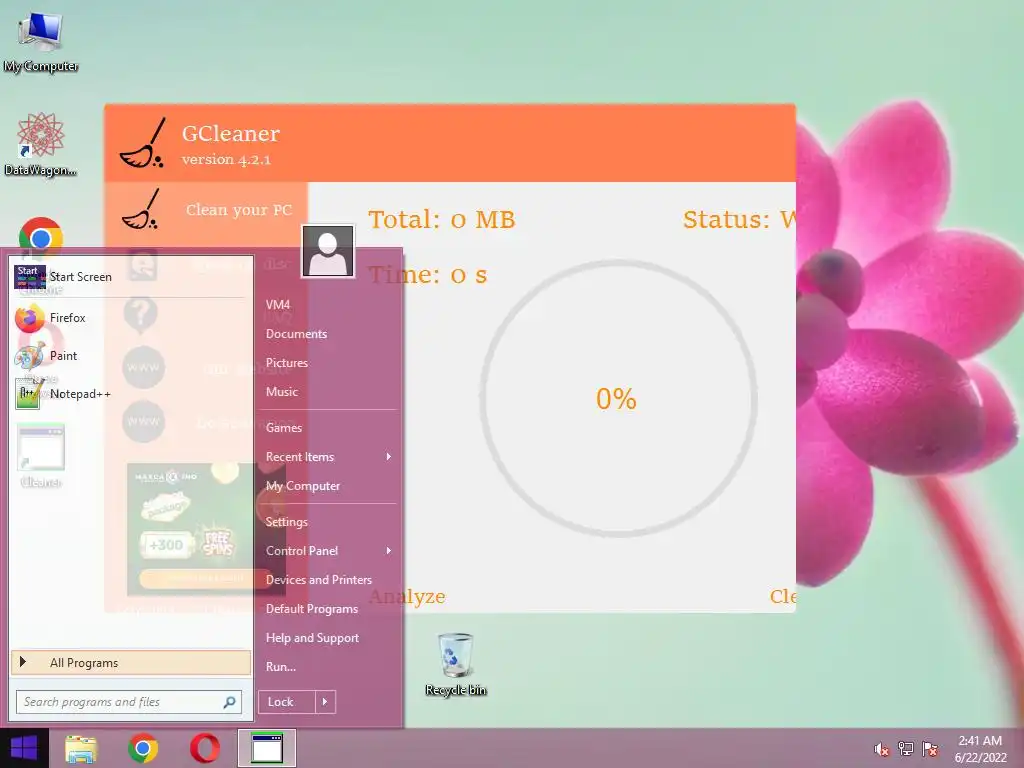Open the Action Center flag icon
The width and height of the screenshot is (1024, 768).
[x=930, y=749]
